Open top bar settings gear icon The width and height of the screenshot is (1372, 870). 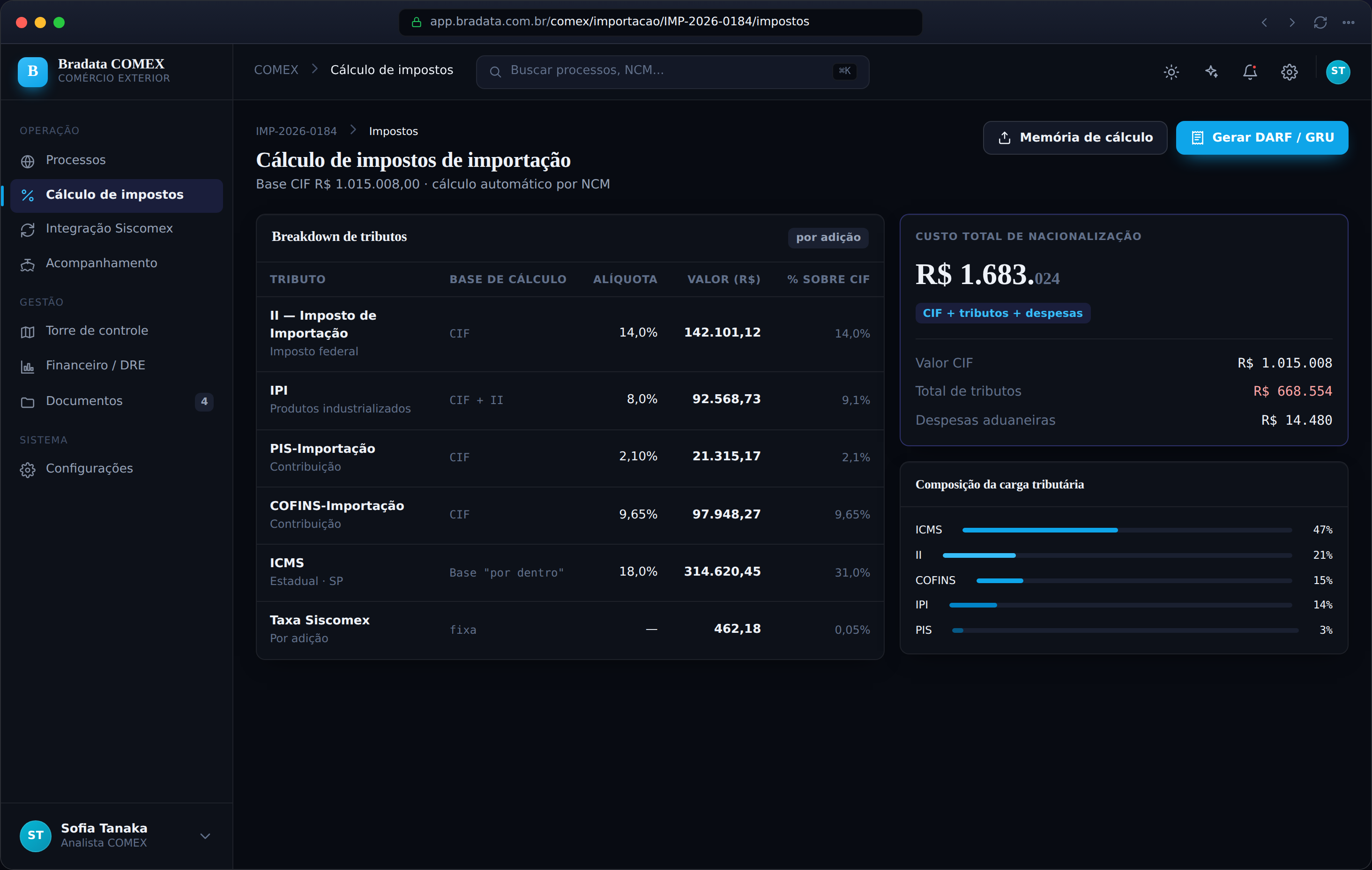[1289, 72]
